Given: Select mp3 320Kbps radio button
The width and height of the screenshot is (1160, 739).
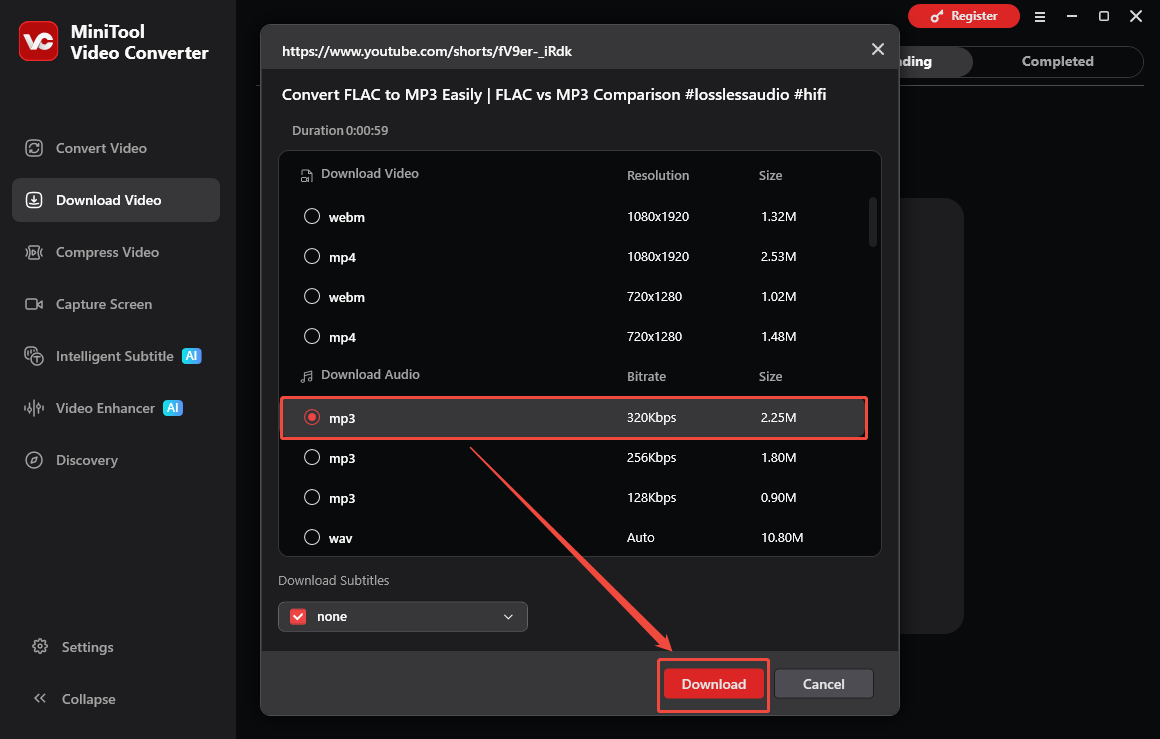Looking at the screenshot, I should click(312, 417).
